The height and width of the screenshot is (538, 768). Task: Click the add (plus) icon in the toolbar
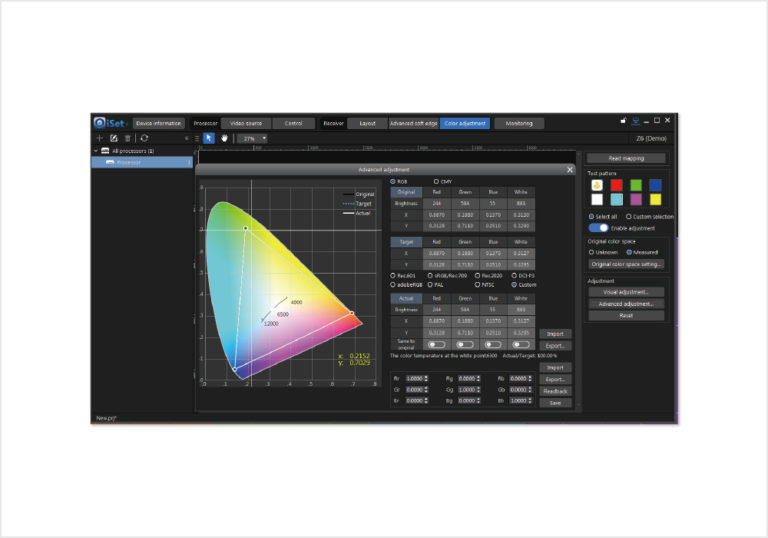(x=99, y=138)
